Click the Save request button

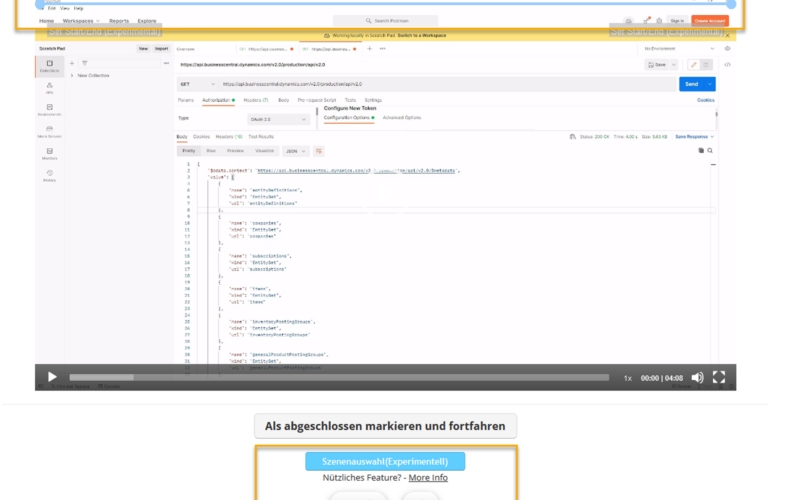click(657, 65)
